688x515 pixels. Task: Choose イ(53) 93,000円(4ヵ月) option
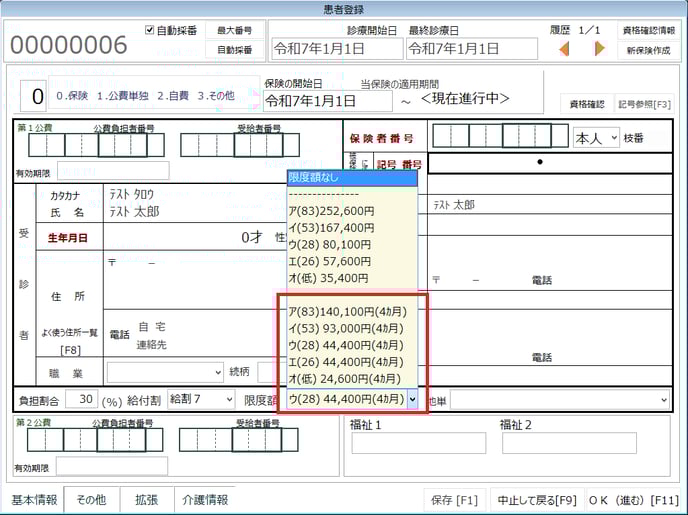click(345, 327)
